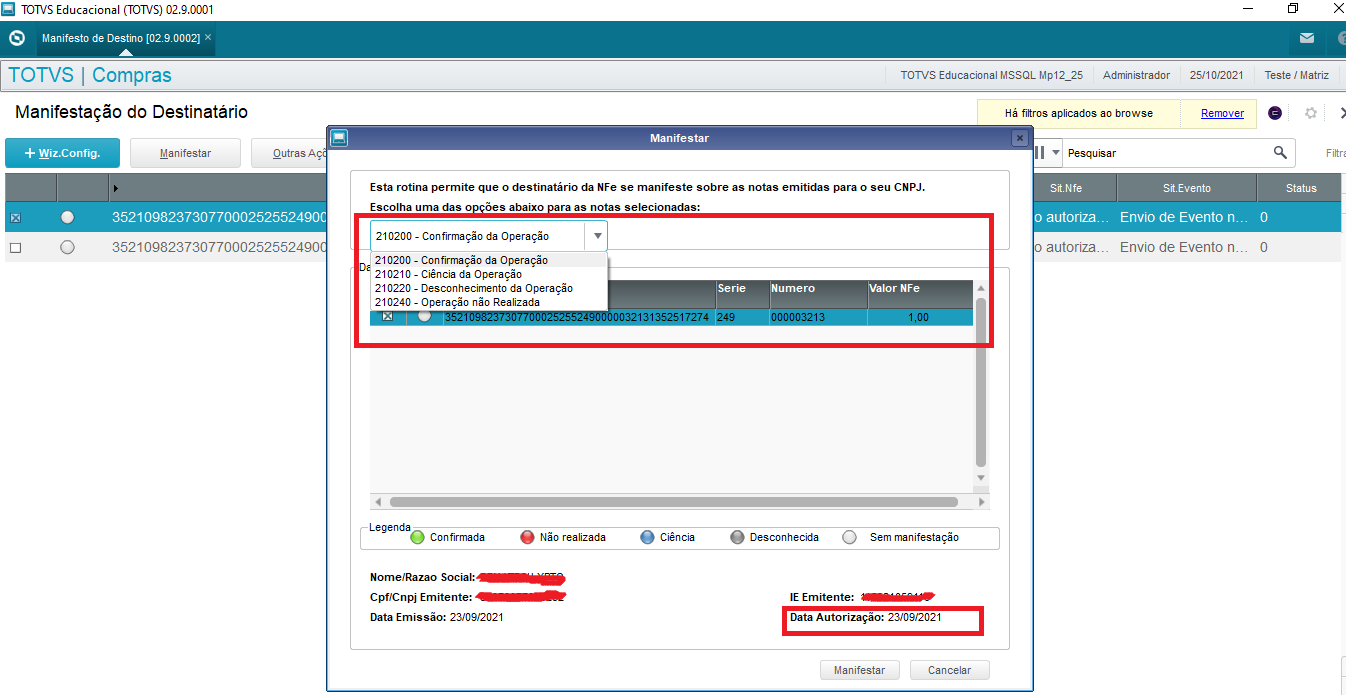The width and height of the screenshot is (1346, 695).
Task: Click scroll right arrow of dialog grid
Action: [x=982, y=502]
